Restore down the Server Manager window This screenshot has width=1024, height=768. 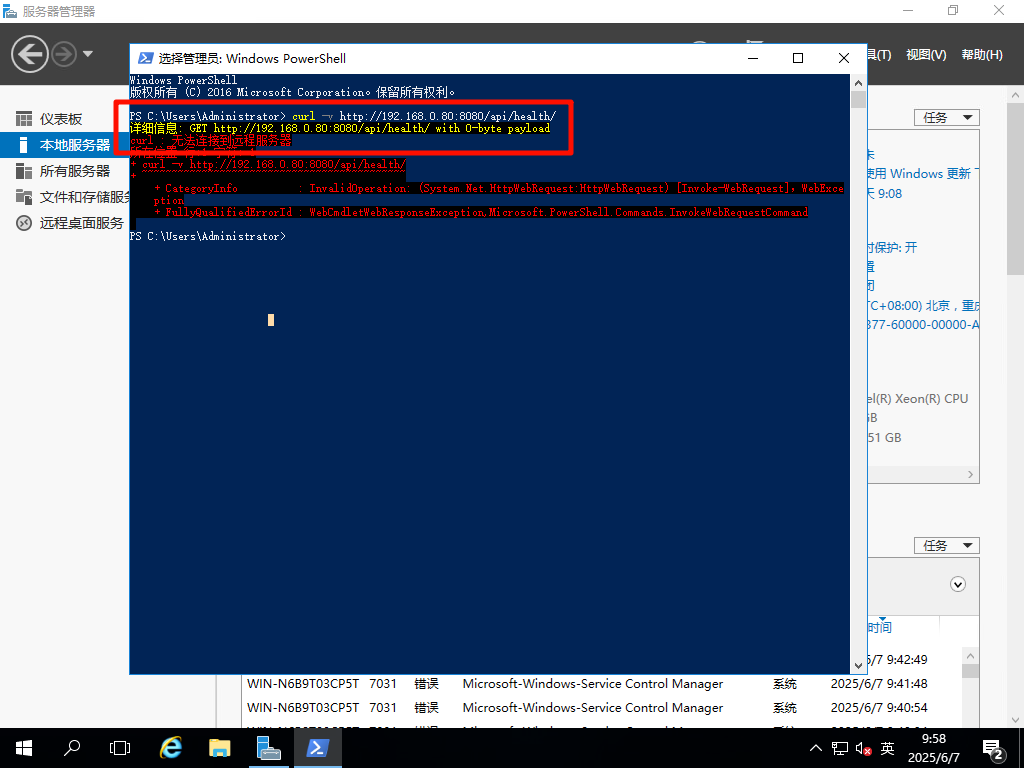coord(953,10)
